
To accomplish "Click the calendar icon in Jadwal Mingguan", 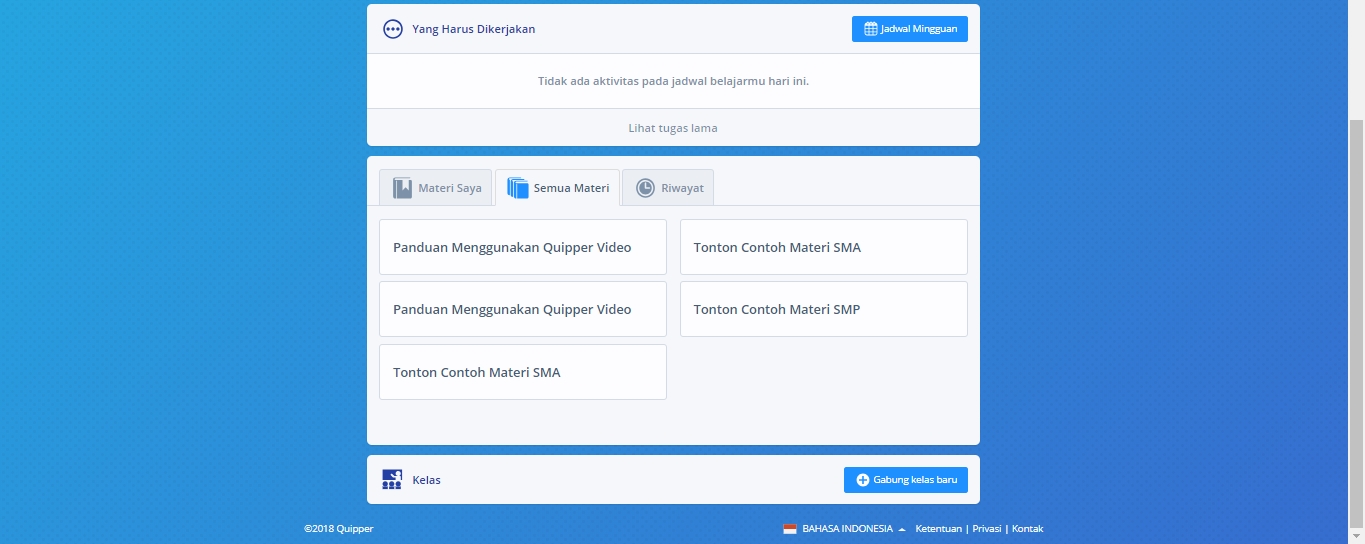I will [870, 29].
